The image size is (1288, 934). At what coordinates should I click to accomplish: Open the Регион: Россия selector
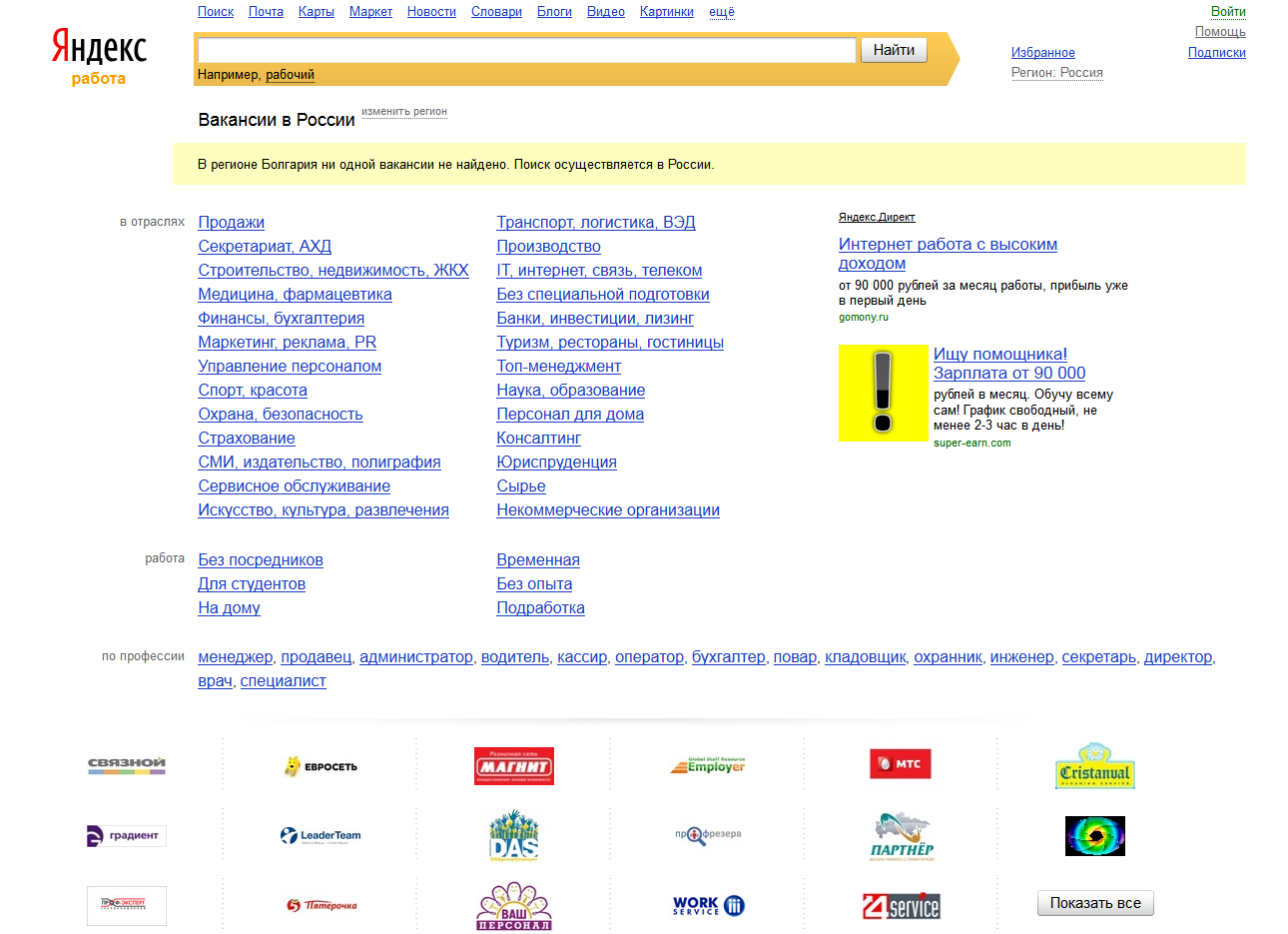point(1057,73)
